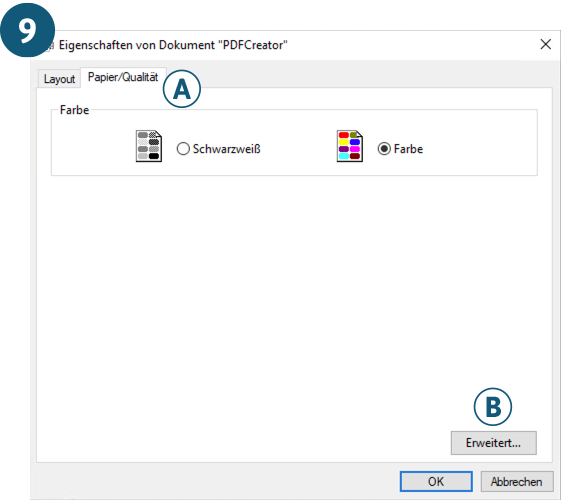
Task: Select the Papier/Qualität tab
Action: point(123,77)
